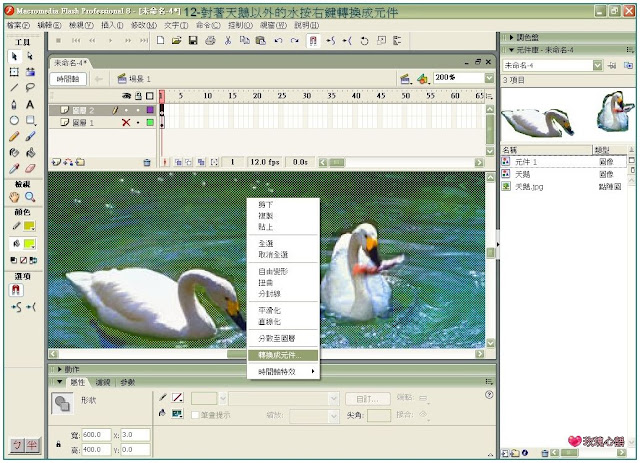The image size is (640, 463).
Task: Select the Lasso tool
Action: (30, 88)
